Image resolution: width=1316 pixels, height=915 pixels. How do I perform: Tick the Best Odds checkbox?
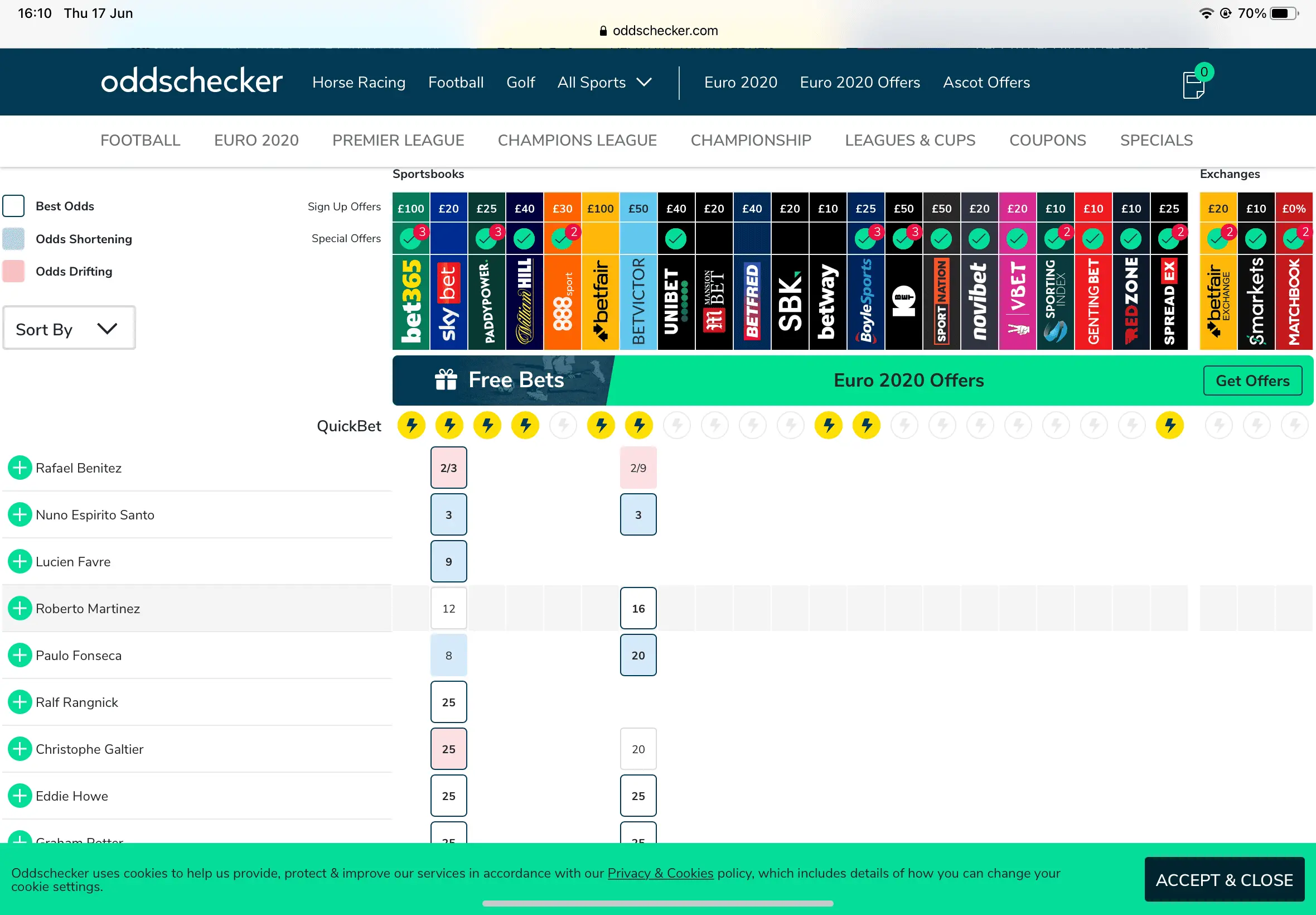13,206
